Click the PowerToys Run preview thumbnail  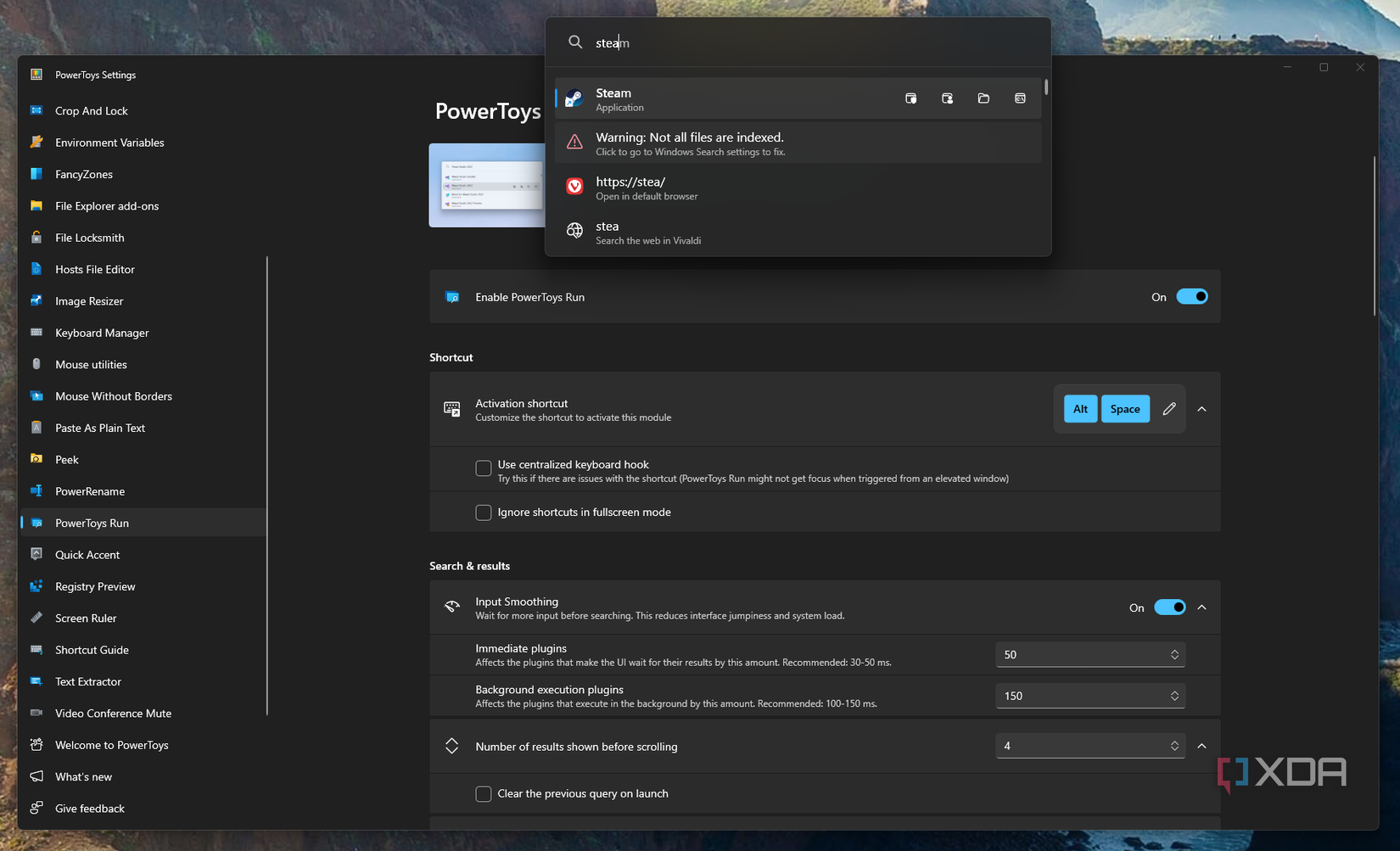pyautogui.click(x=487, y=185)
